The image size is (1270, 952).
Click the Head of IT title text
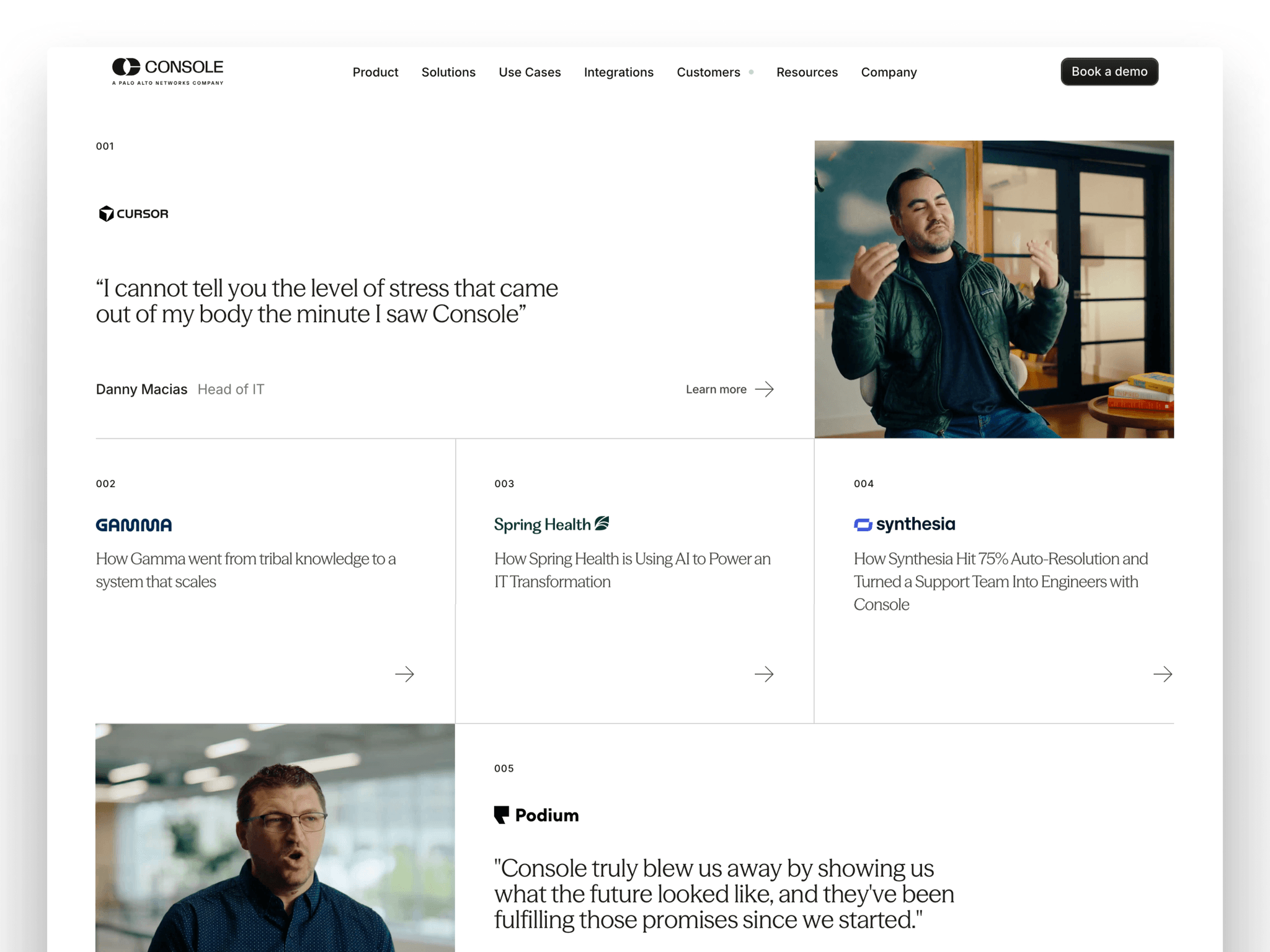point(231,389)
